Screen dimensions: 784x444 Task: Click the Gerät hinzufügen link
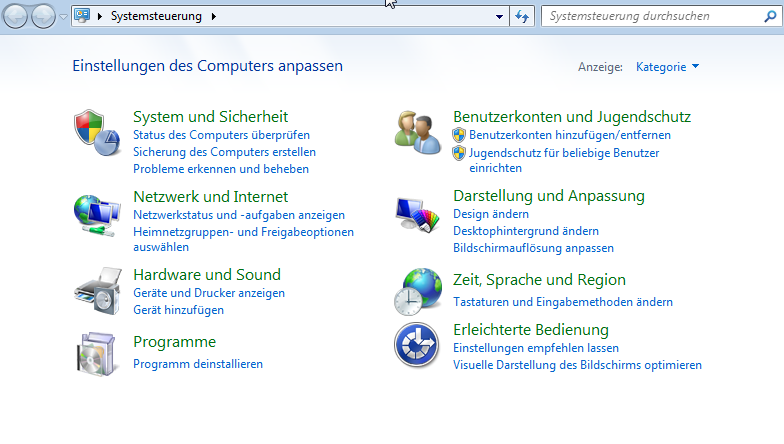178,310
